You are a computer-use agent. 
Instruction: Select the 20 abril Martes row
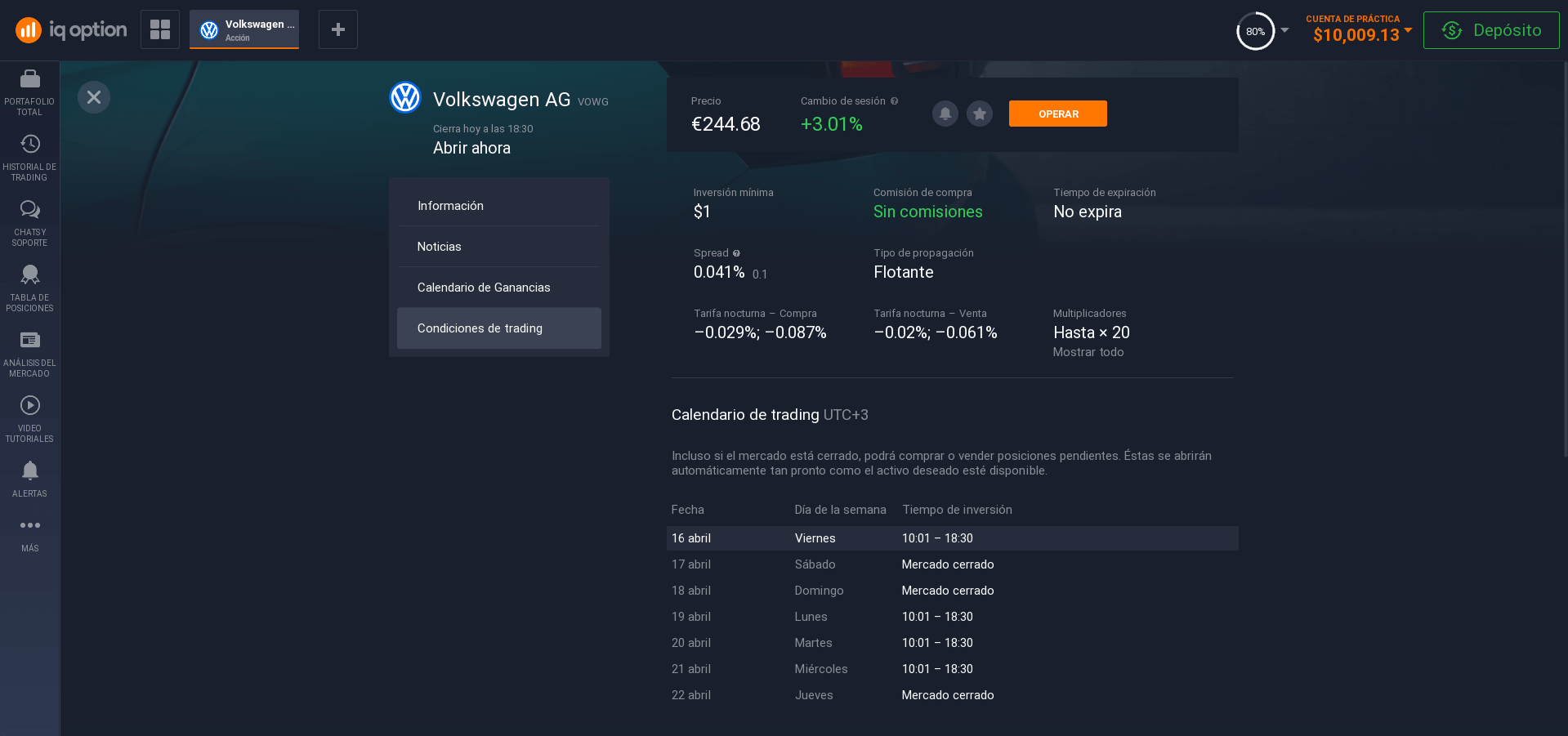click(x=953, y=643)
